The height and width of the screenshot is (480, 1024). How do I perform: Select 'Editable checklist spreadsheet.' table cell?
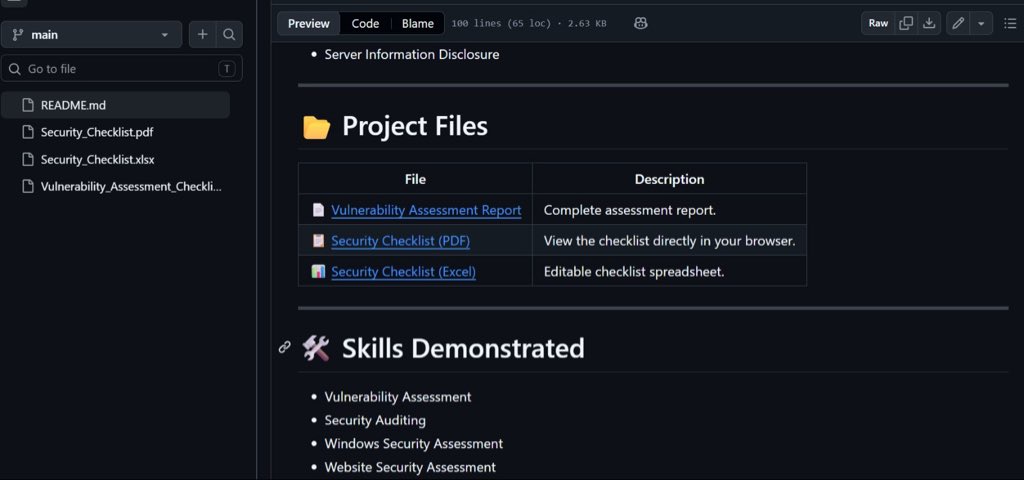point(669,271)
